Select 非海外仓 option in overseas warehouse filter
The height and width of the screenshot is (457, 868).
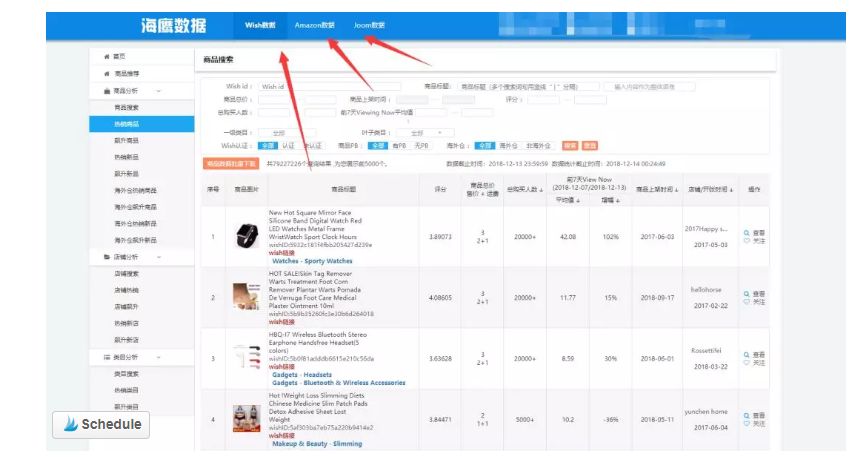pyautogui.click(x=538, y=146)
